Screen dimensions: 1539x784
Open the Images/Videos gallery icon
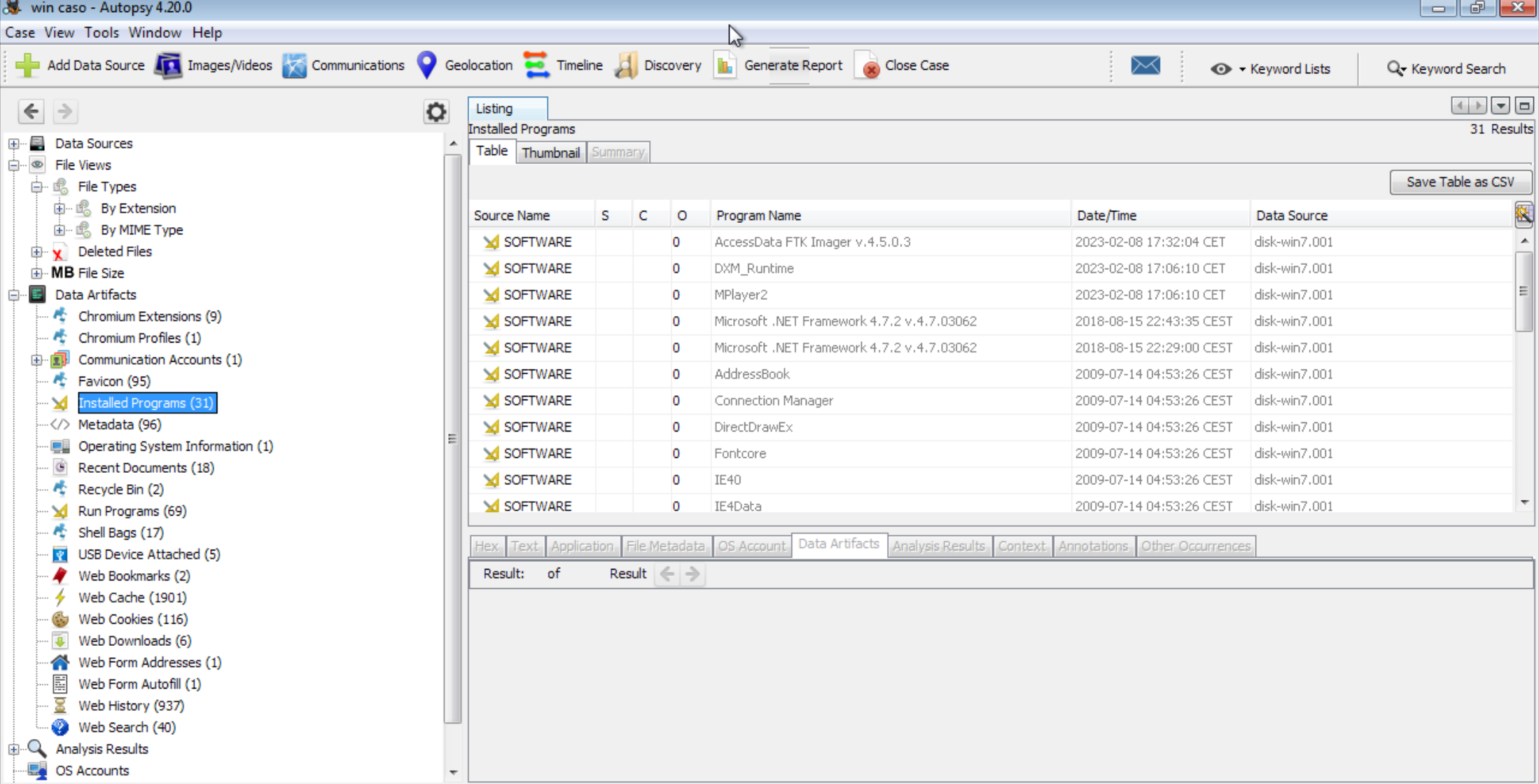pyautogui.click(x=168, y=66)
